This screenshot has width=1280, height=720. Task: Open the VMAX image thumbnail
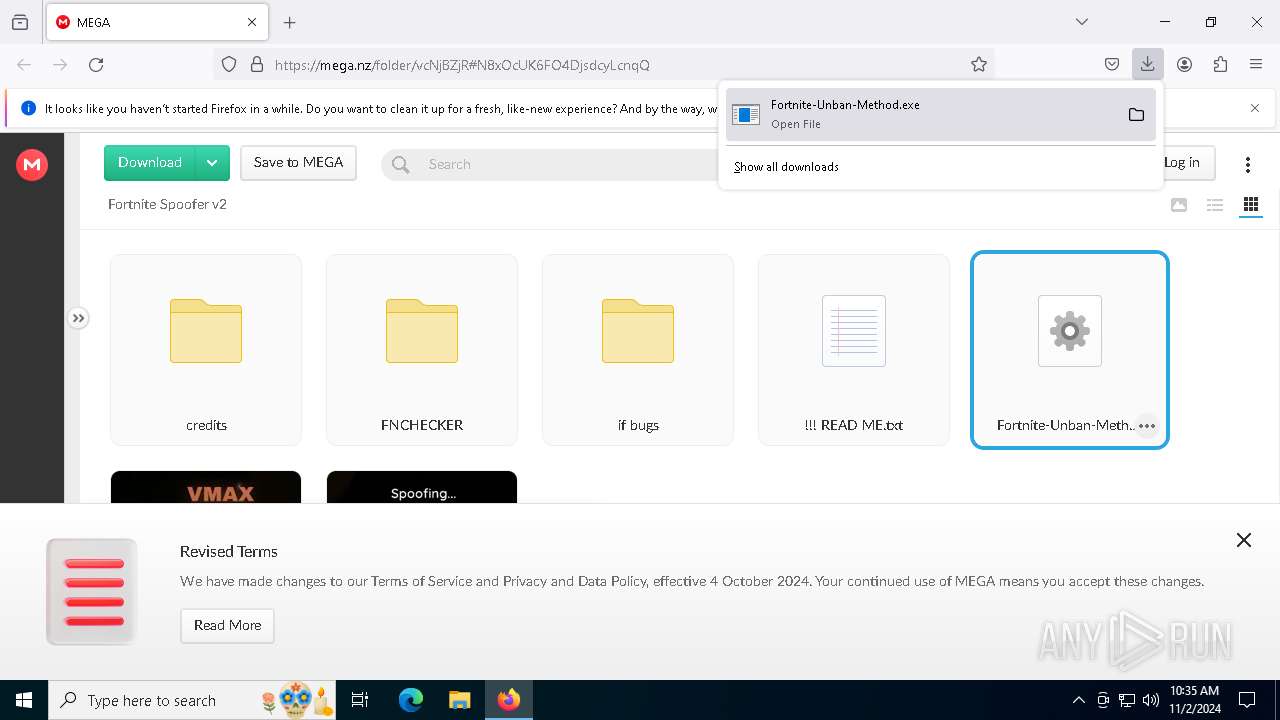(206, 487)
